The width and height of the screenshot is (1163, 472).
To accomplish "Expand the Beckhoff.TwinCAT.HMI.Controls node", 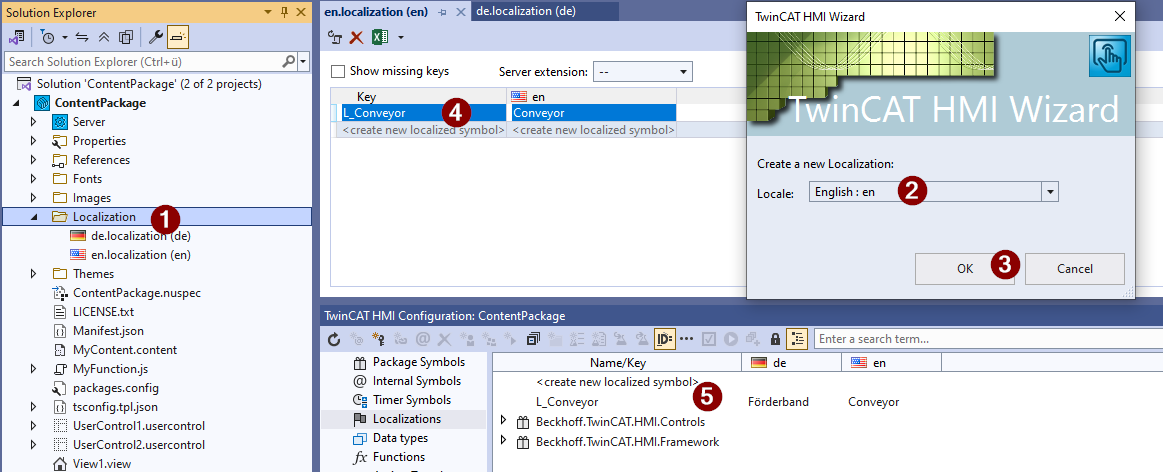I will click(503, 422).
